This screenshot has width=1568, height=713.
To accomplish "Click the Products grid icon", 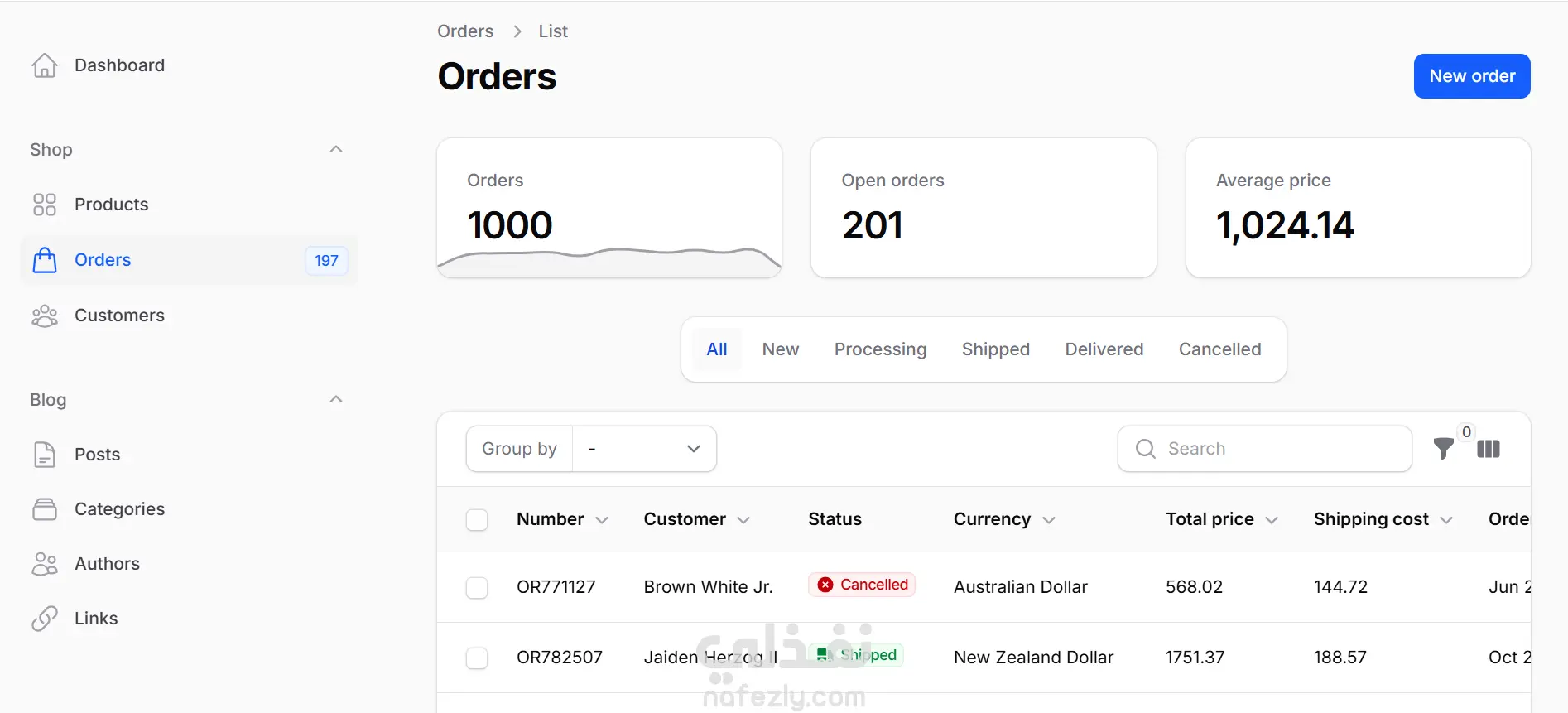I will (x=45, y=205).
